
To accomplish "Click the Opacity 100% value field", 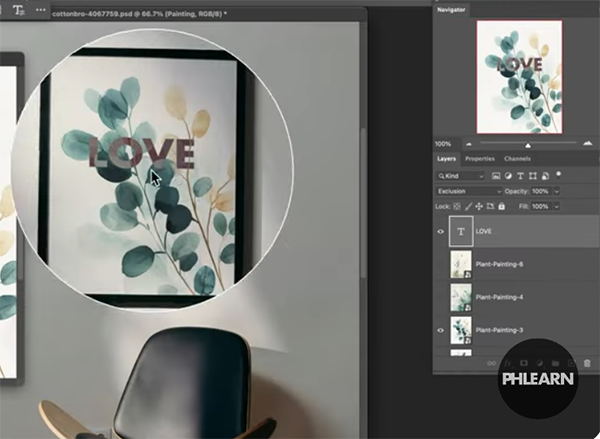I will point(540,191).
